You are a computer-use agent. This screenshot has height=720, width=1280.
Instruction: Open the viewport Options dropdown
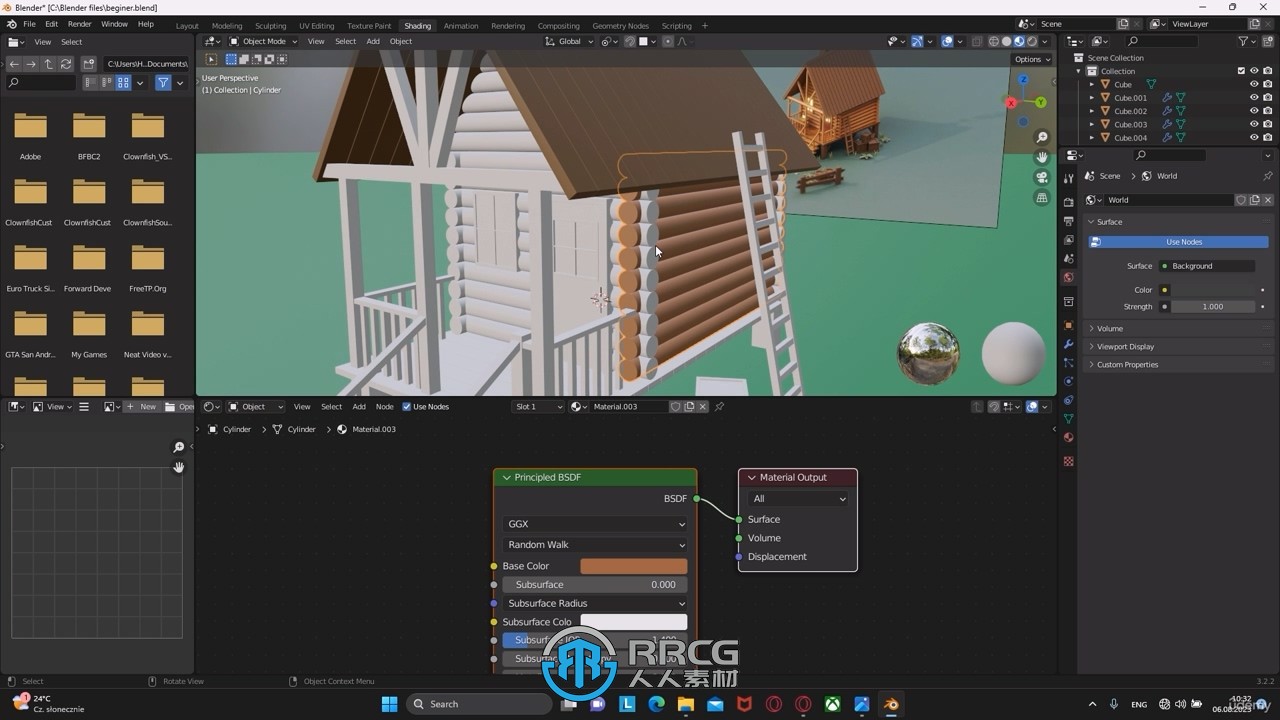1032,59
